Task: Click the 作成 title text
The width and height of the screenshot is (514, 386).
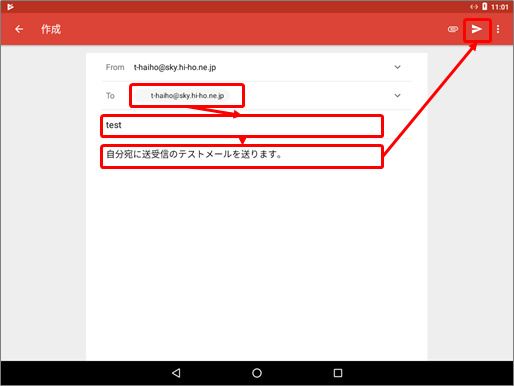Action: pos(51,29)
